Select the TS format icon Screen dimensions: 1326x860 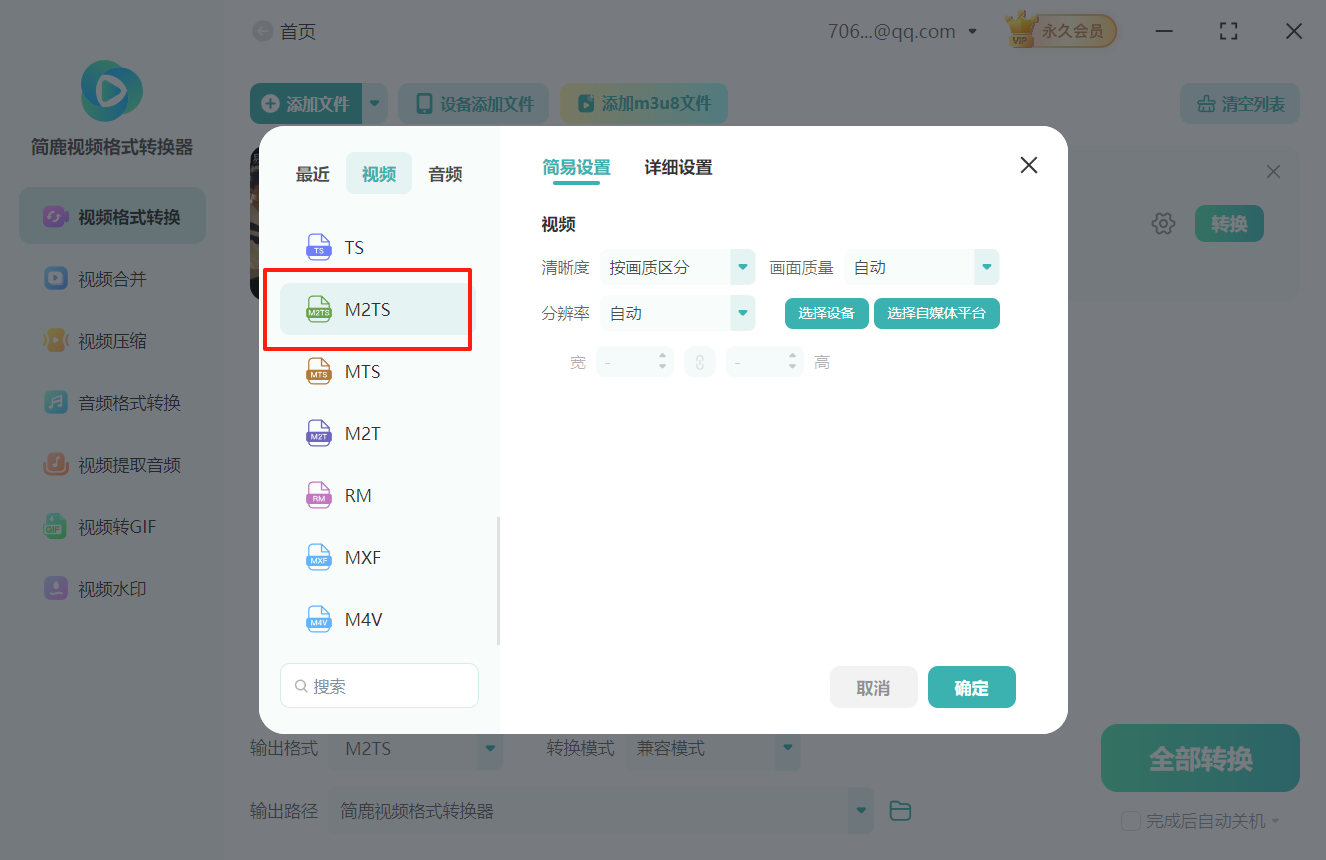pyautogui.click(x=319, y=247)
